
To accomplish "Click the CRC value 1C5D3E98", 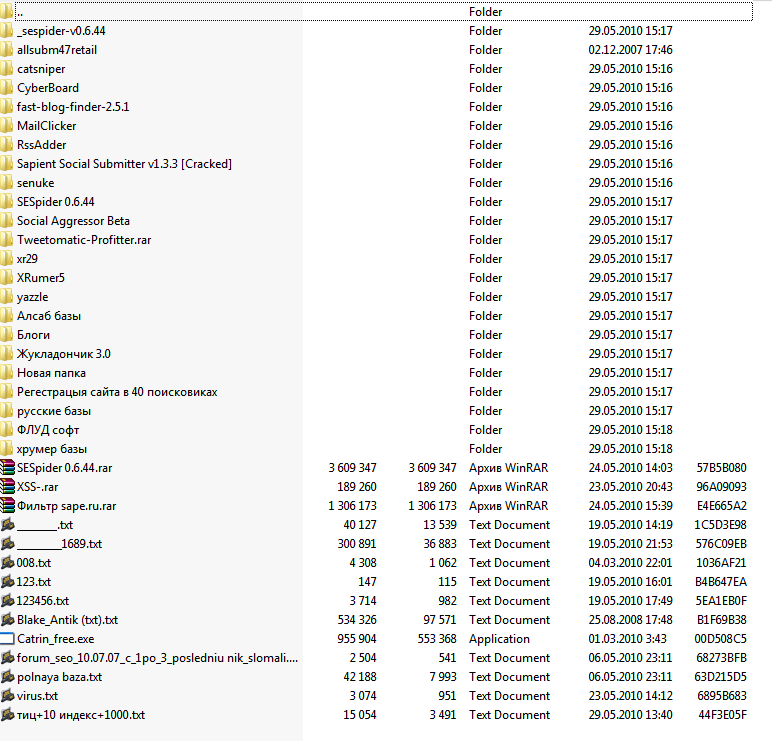I will tap(720, 525).
